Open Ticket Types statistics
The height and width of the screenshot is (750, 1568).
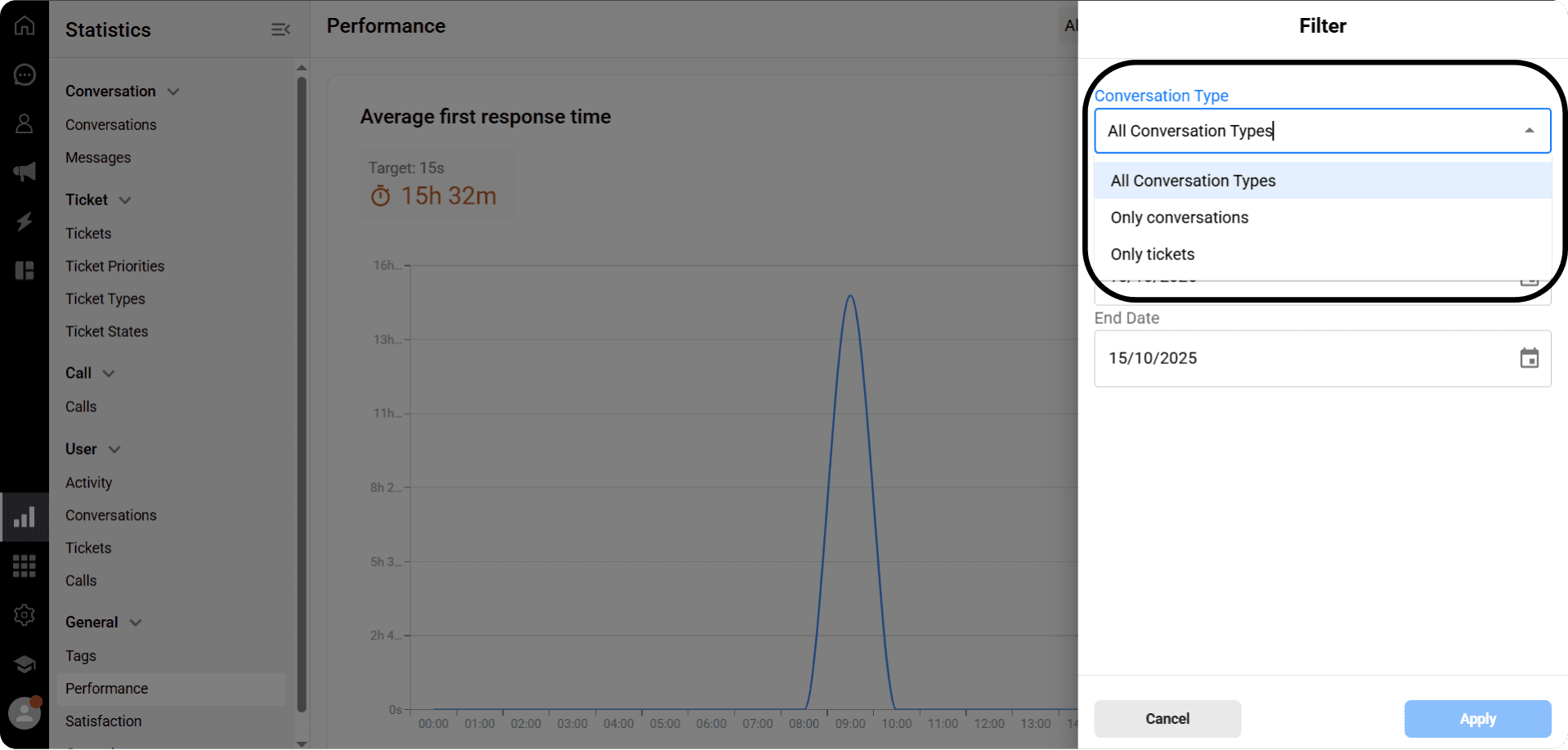[x=105, y=299]
